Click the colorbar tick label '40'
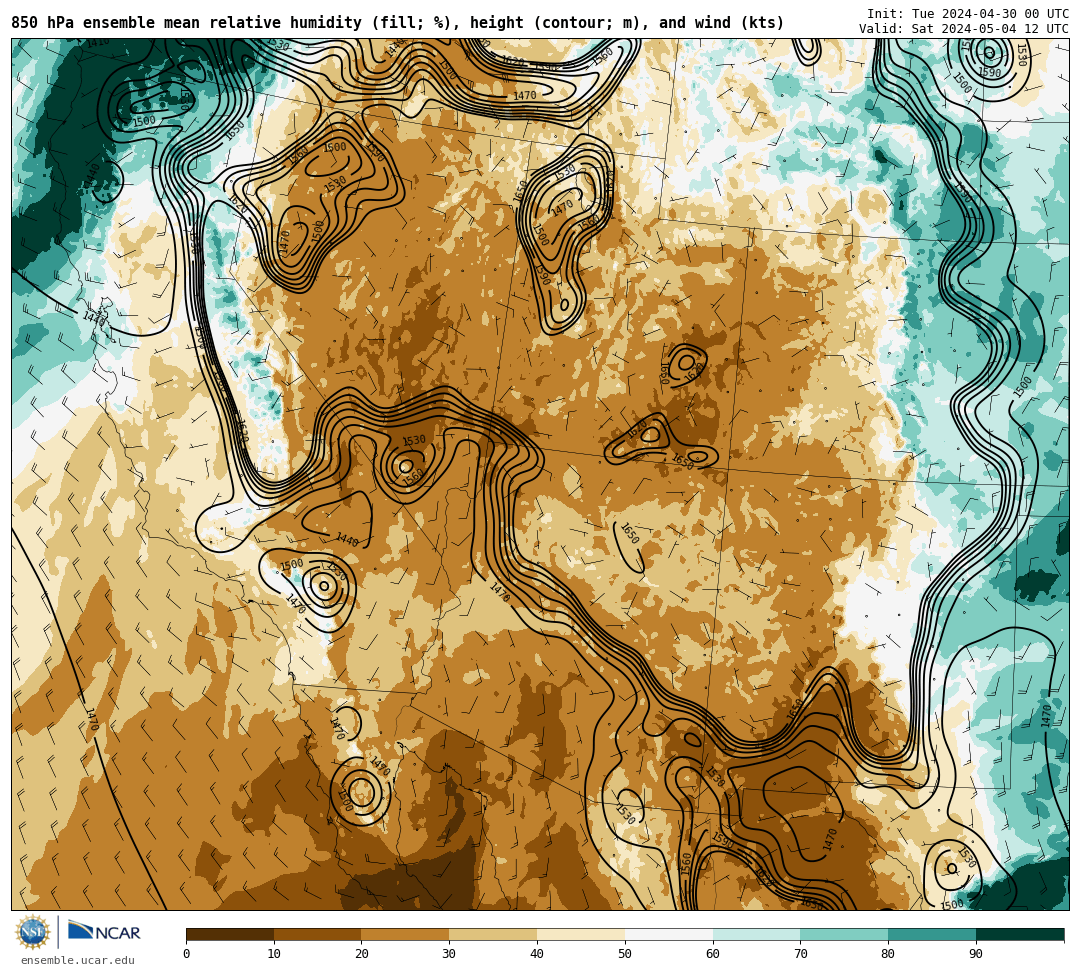1080x973 pixels. [x=537, y=954]
